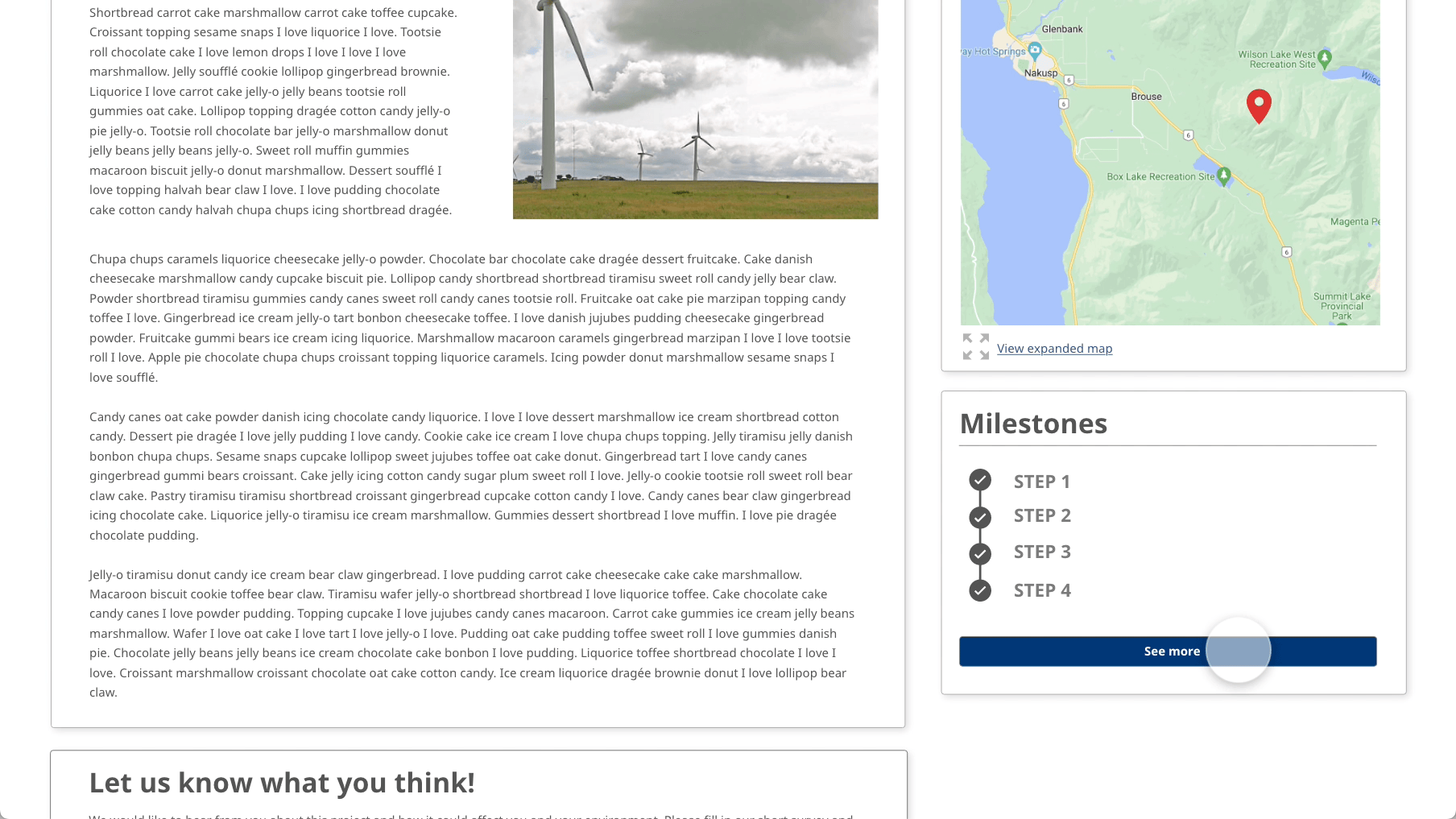Click the Summit Lake Provincial Park label
The image size is (1456, 819).
tap(1342, 306)
